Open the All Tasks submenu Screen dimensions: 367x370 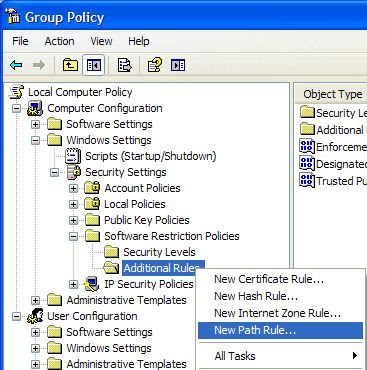click(x=280, y=356)
